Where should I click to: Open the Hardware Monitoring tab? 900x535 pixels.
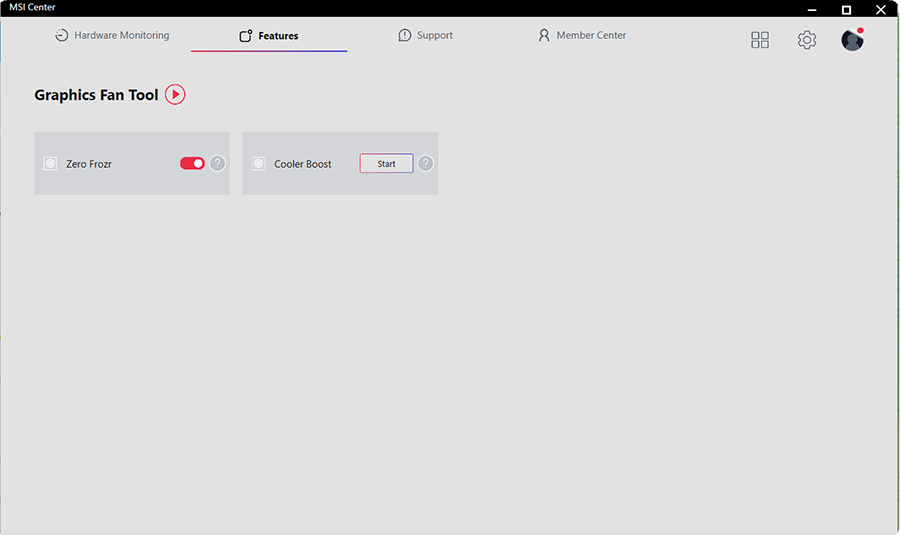112,36
